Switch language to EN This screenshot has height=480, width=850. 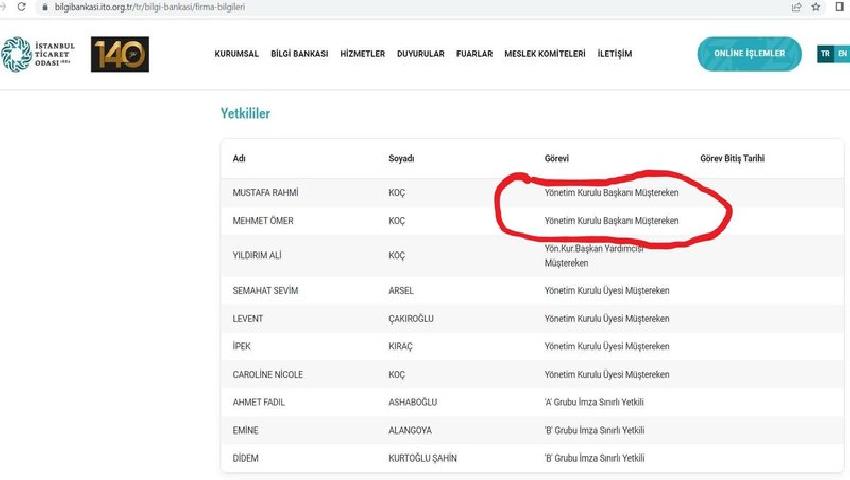(x=842, y=54)
